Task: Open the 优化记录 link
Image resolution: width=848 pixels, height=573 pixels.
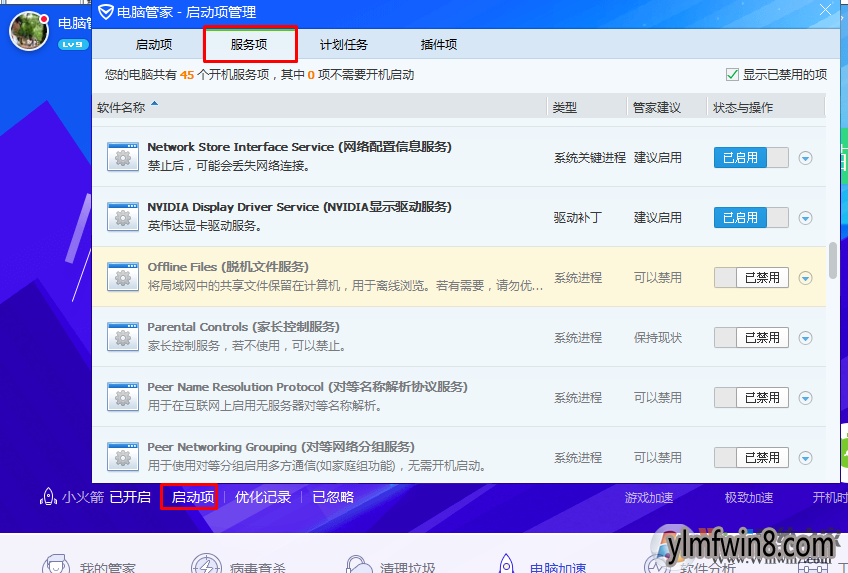Action: 263,497
